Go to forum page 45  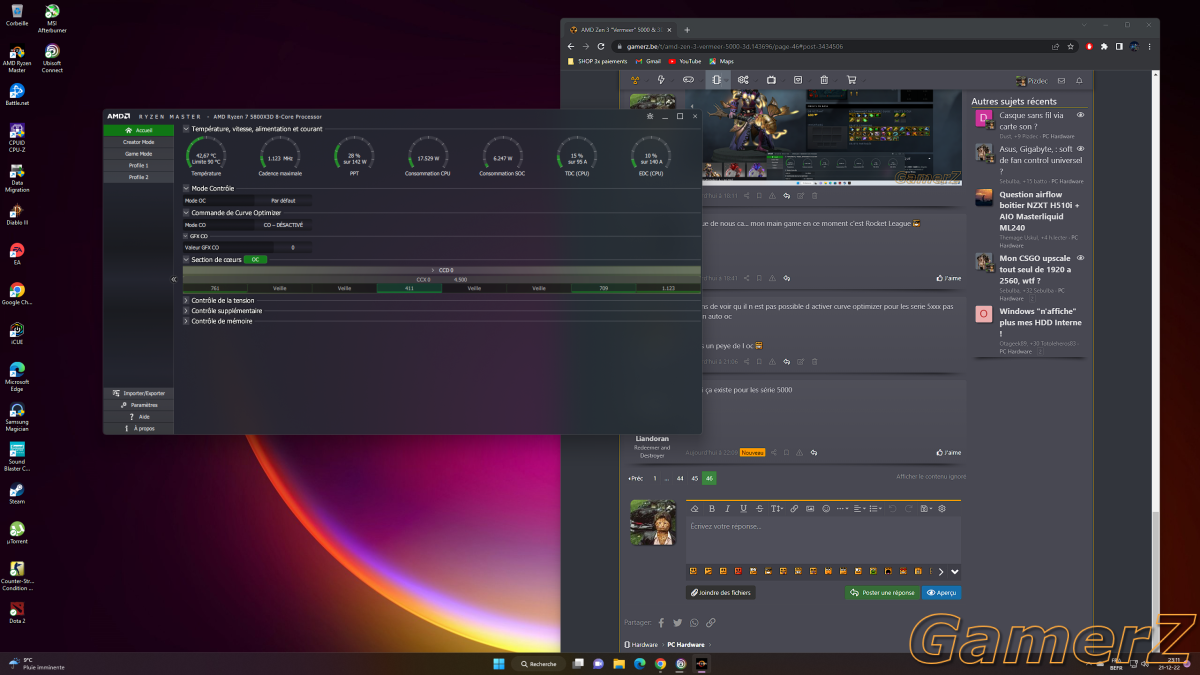click(695, 478)
